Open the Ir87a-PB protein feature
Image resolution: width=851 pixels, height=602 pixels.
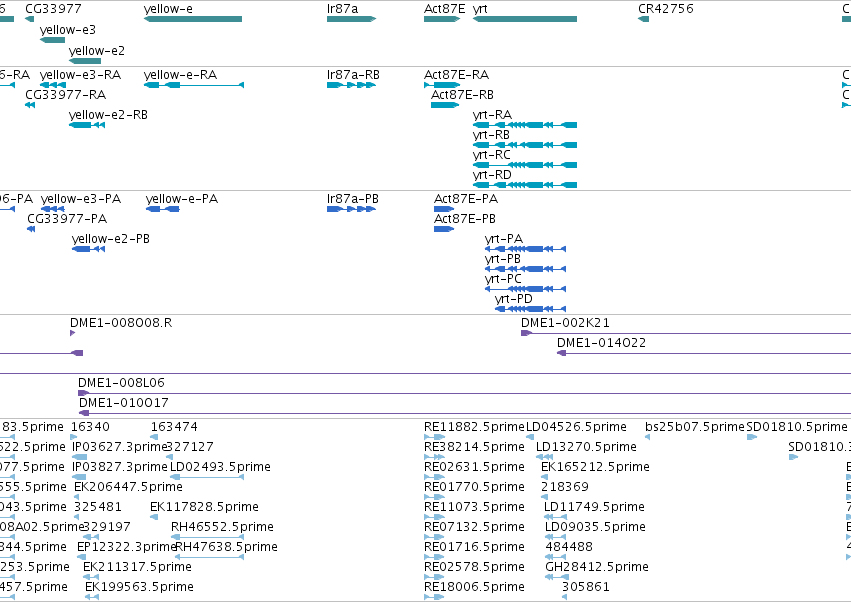click(x=351, y=209)
